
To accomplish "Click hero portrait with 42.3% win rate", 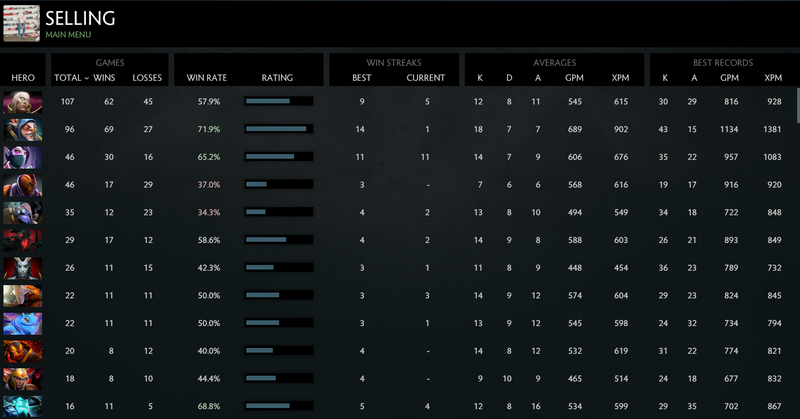I will 22,268.
